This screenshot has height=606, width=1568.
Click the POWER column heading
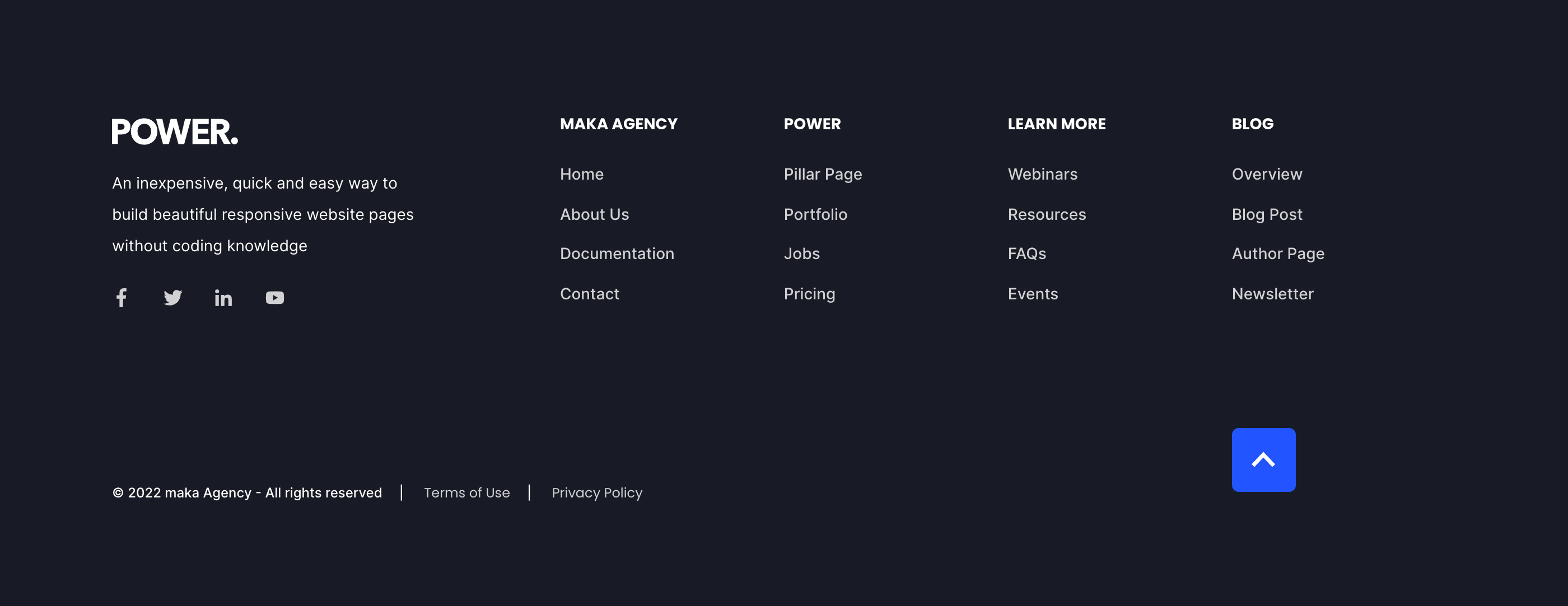[812, 124]
